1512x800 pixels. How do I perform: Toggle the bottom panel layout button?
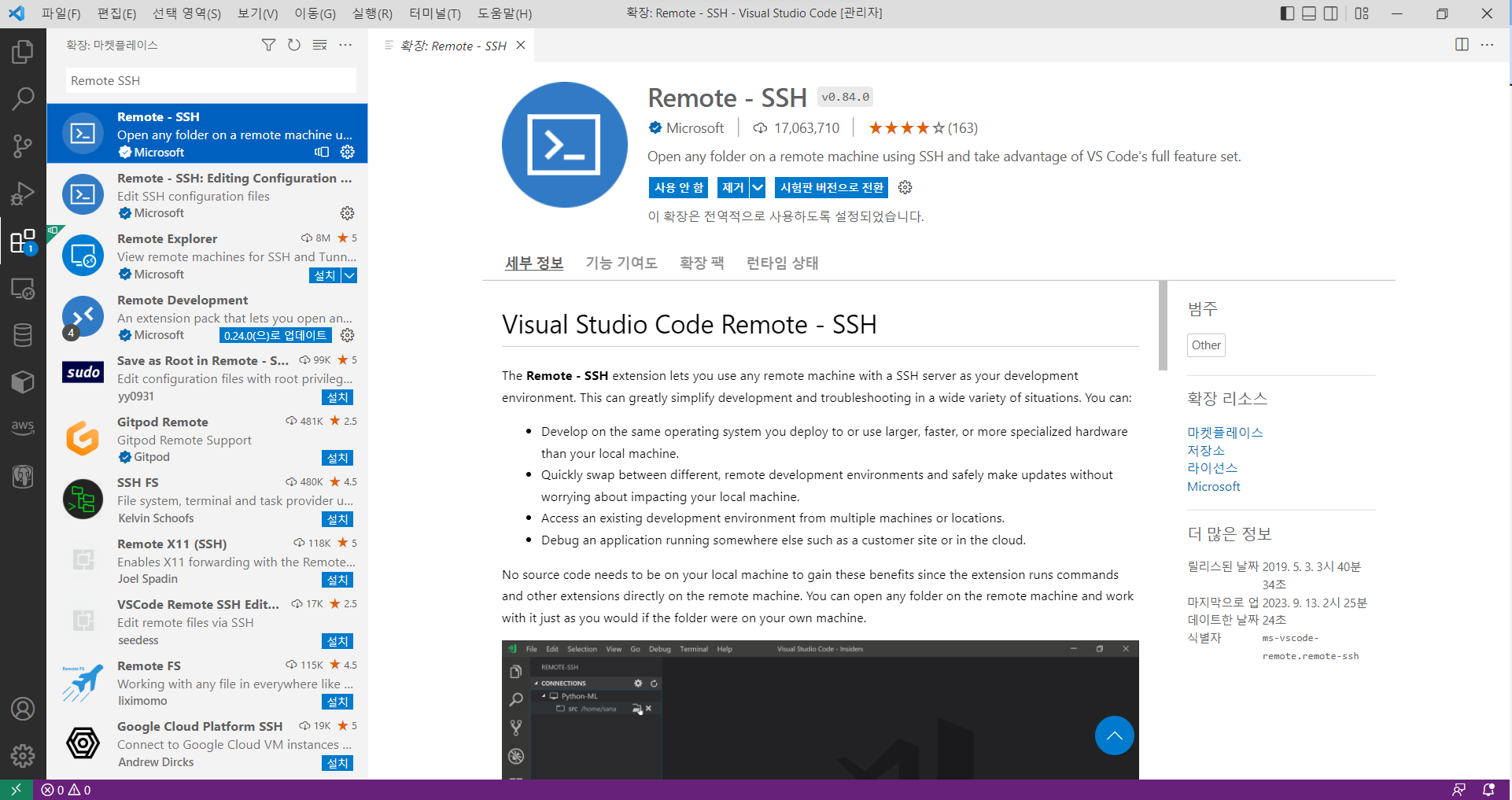1309,13
